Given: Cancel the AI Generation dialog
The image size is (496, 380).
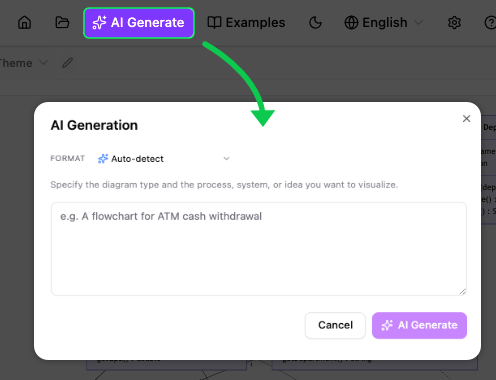Looking at the screenshot, I should pos(335,325).
